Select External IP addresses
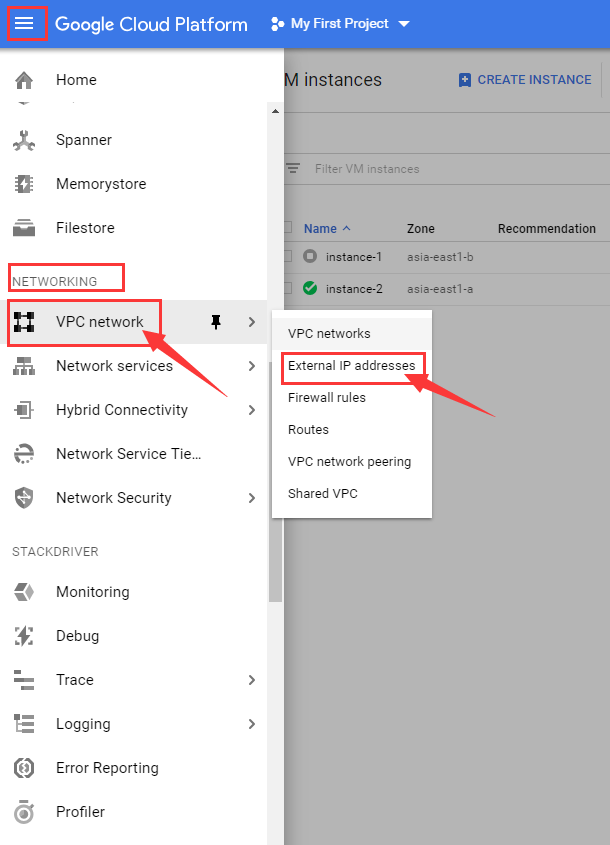Image resolution: width=610 pixels, height=845 pixels. click(351, 365)
